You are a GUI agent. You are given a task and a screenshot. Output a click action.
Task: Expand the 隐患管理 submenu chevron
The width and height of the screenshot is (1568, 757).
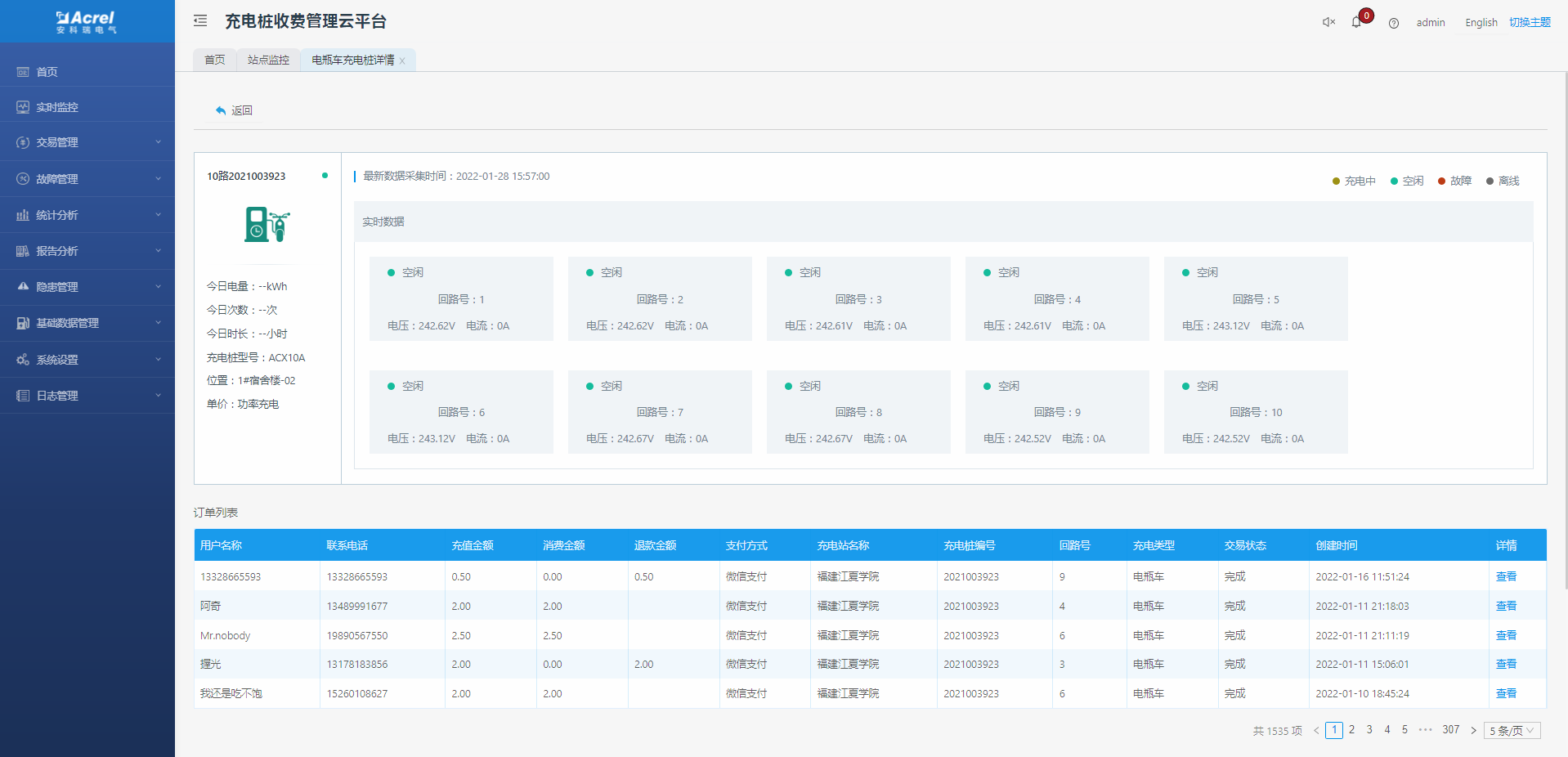pos(158,287)
